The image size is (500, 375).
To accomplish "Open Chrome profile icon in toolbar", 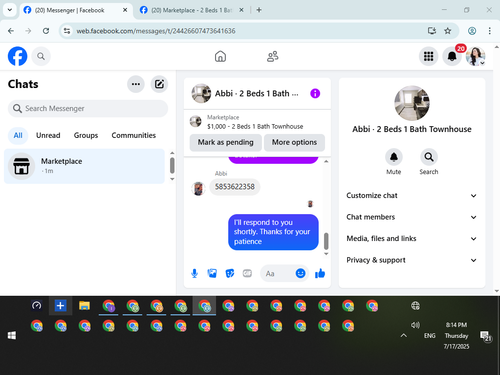I will tap(472, 31).
